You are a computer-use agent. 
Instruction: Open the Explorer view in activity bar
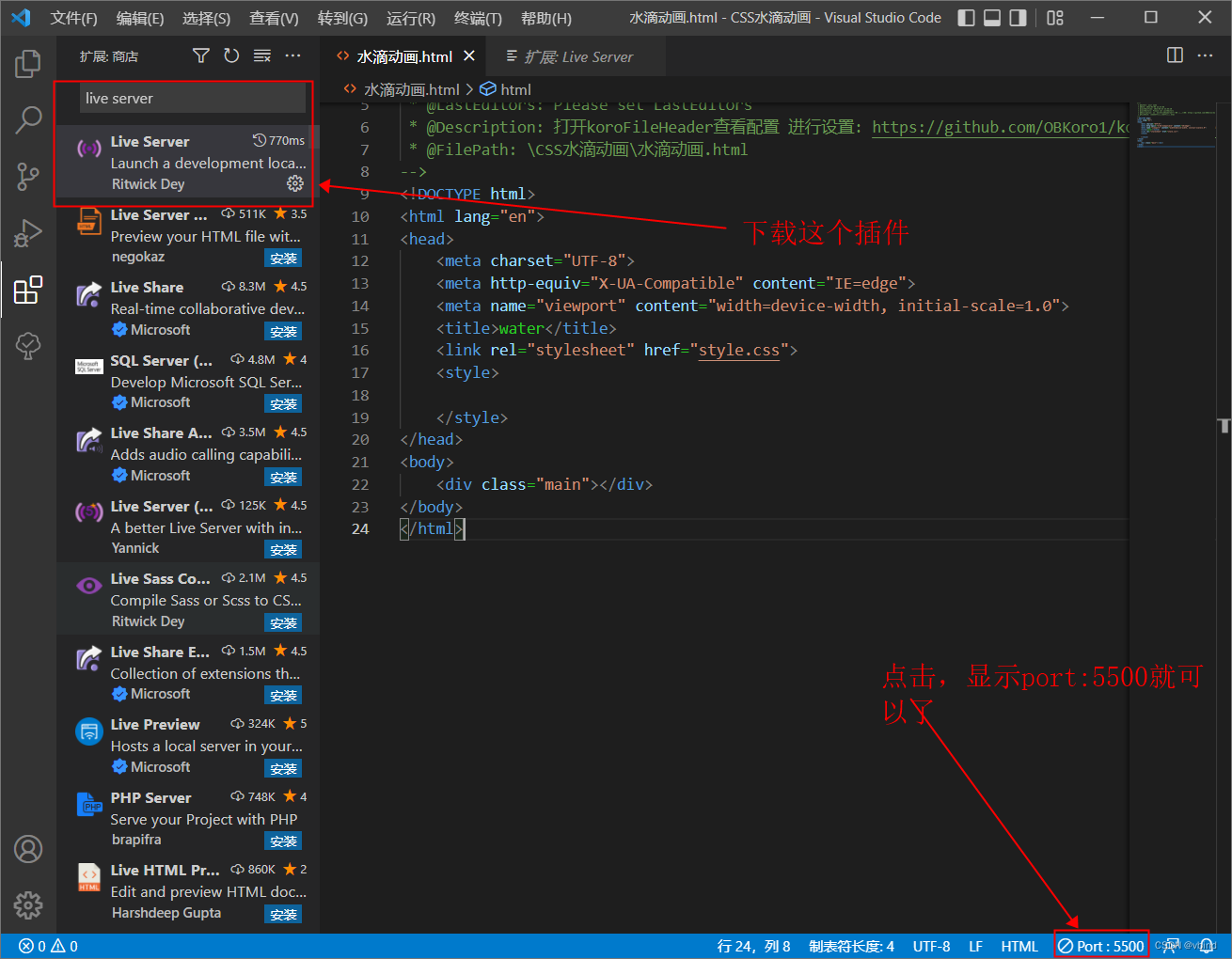point(28,64)
